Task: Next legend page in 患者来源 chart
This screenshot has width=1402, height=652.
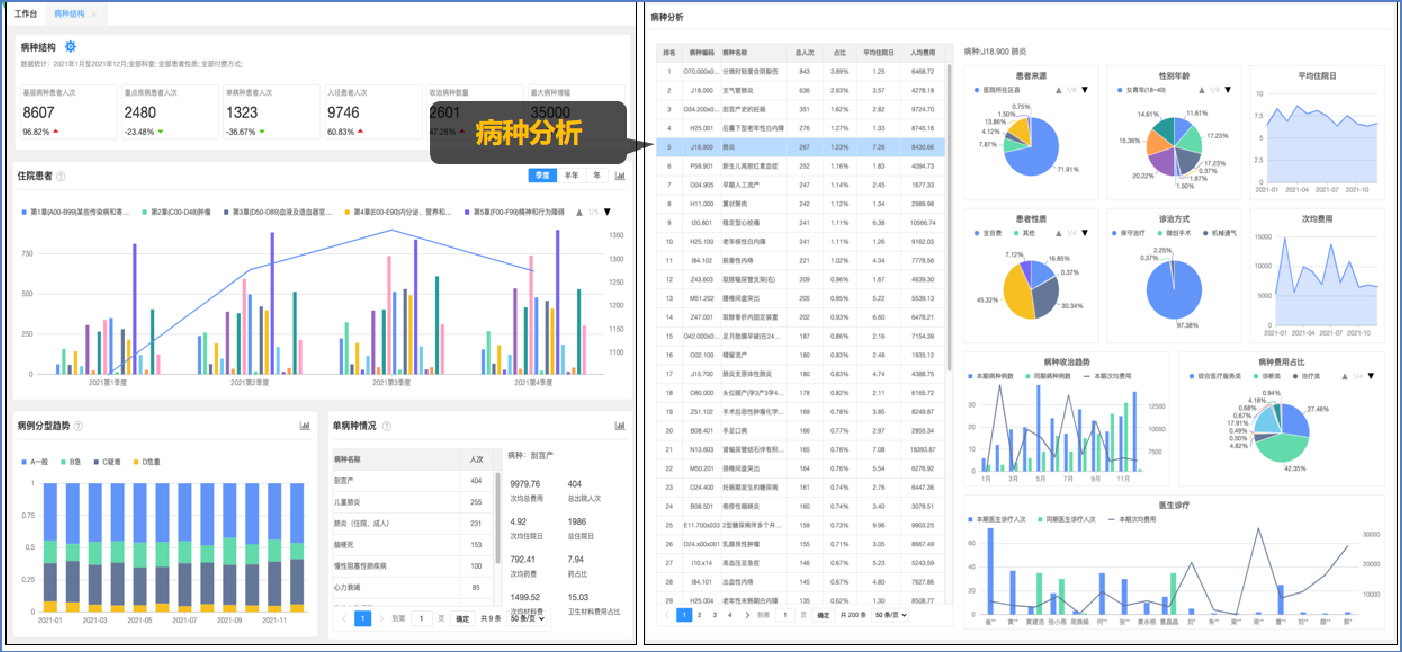Action: 1083,90
